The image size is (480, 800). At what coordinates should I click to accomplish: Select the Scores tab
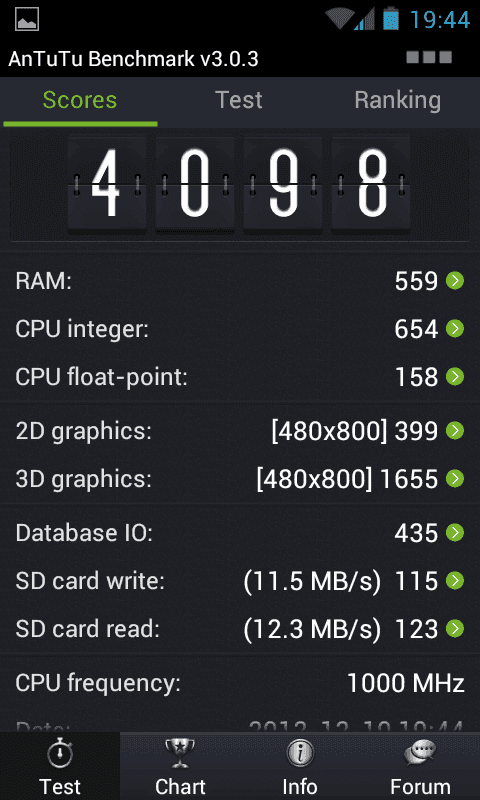80,101
